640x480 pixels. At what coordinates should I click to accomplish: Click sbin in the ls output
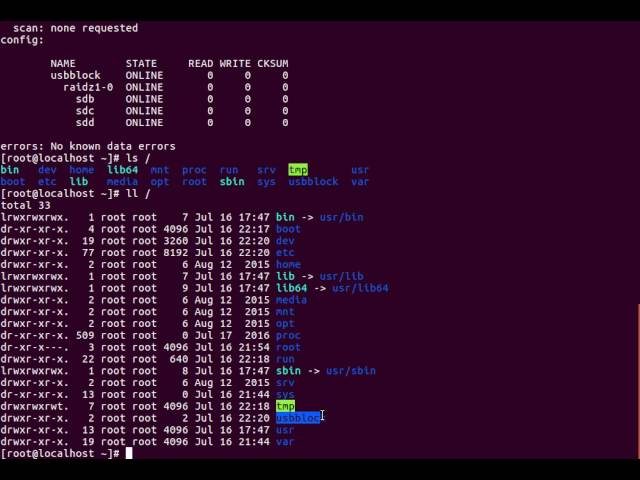point(232,182)
